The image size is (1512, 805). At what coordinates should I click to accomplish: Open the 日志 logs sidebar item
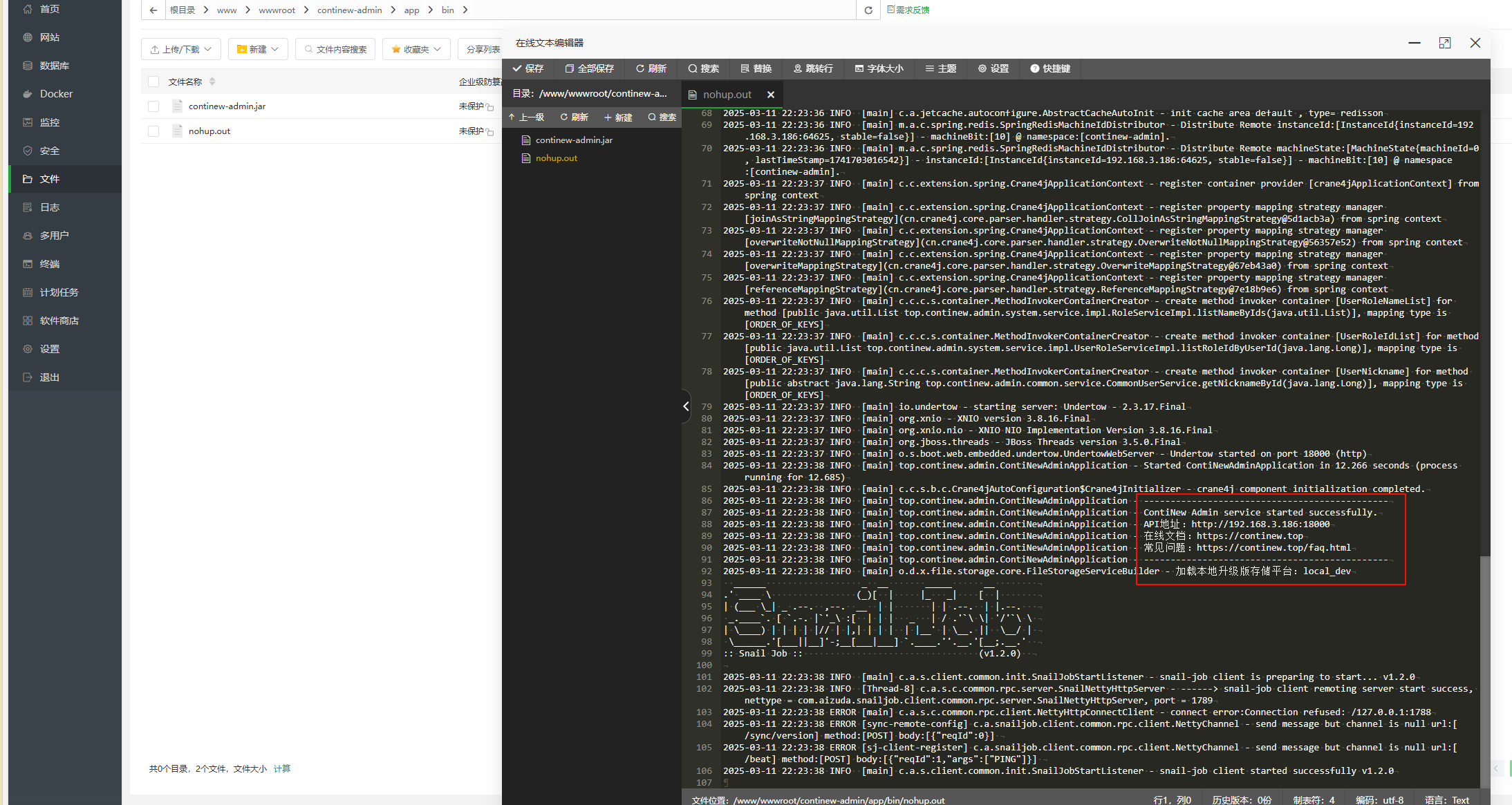65,207
